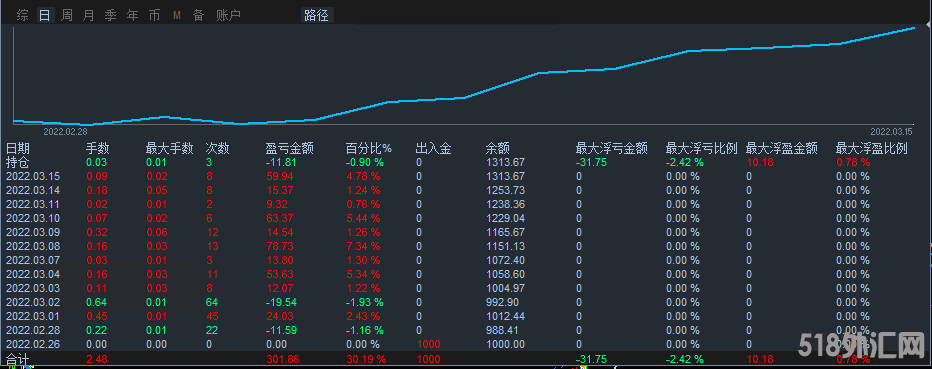Click the 路径 button
The width and height of the screenshot is (932, 369).
tap(316, 15)
